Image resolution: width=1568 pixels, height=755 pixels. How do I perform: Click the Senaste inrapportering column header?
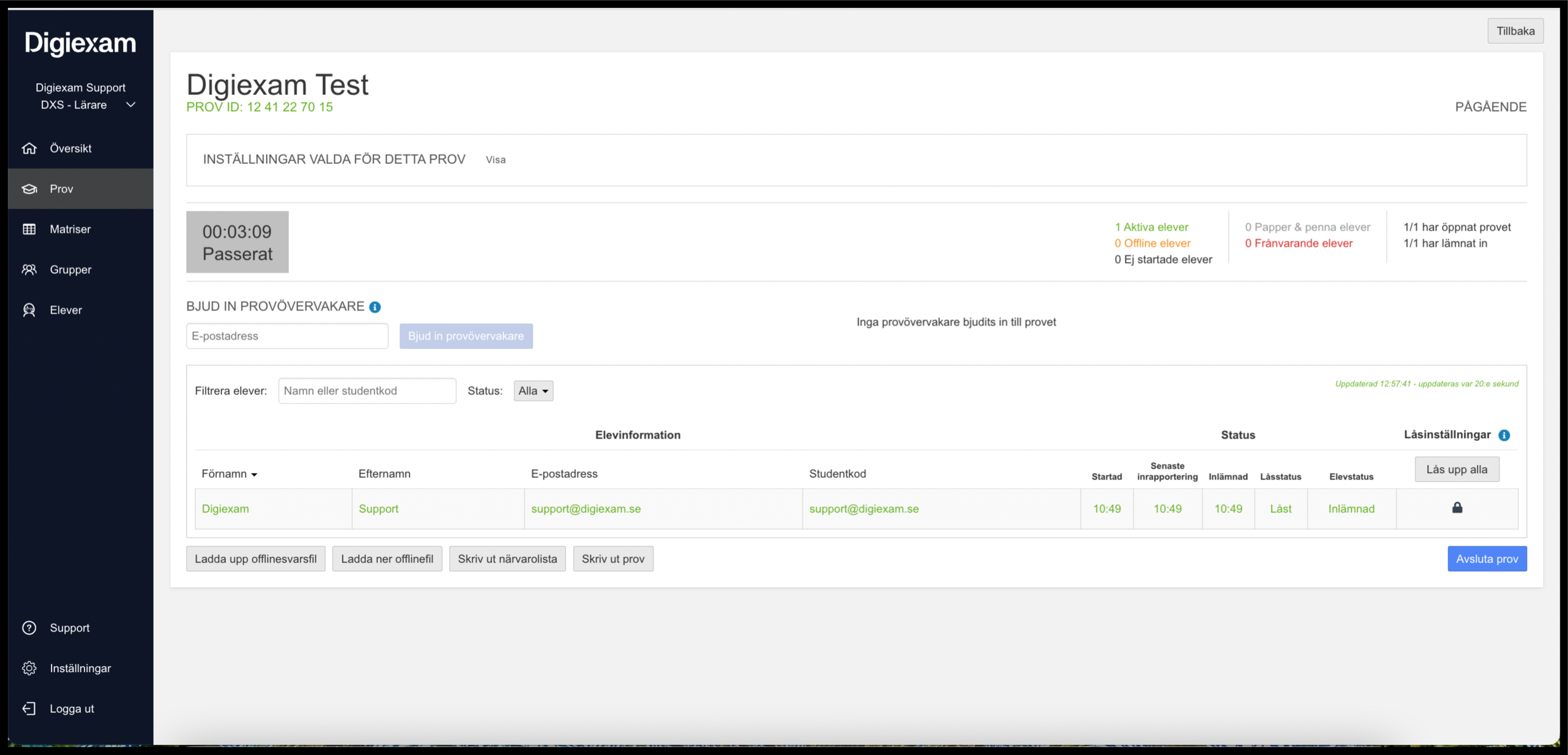click(1167, 471)
